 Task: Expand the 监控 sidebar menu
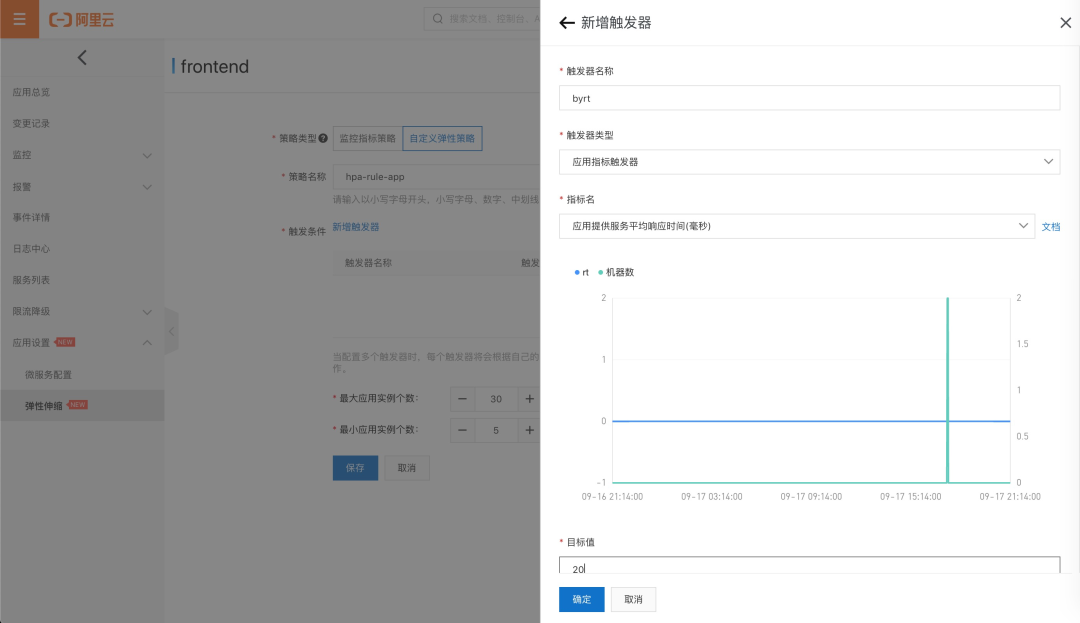coord(82,155)
